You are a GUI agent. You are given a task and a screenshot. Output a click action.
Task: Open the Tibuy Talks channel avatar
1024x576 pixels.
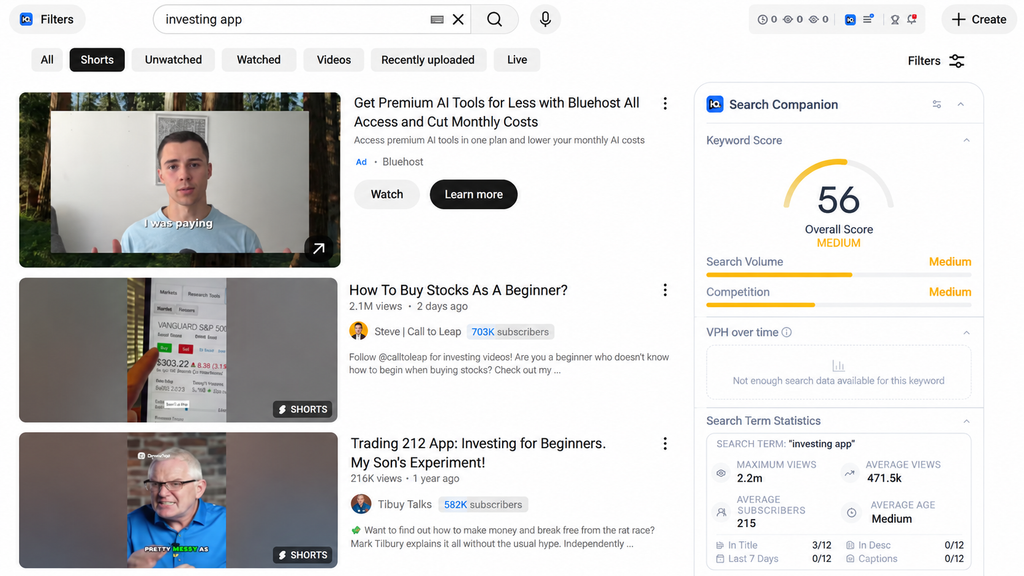tap(361, 504)
